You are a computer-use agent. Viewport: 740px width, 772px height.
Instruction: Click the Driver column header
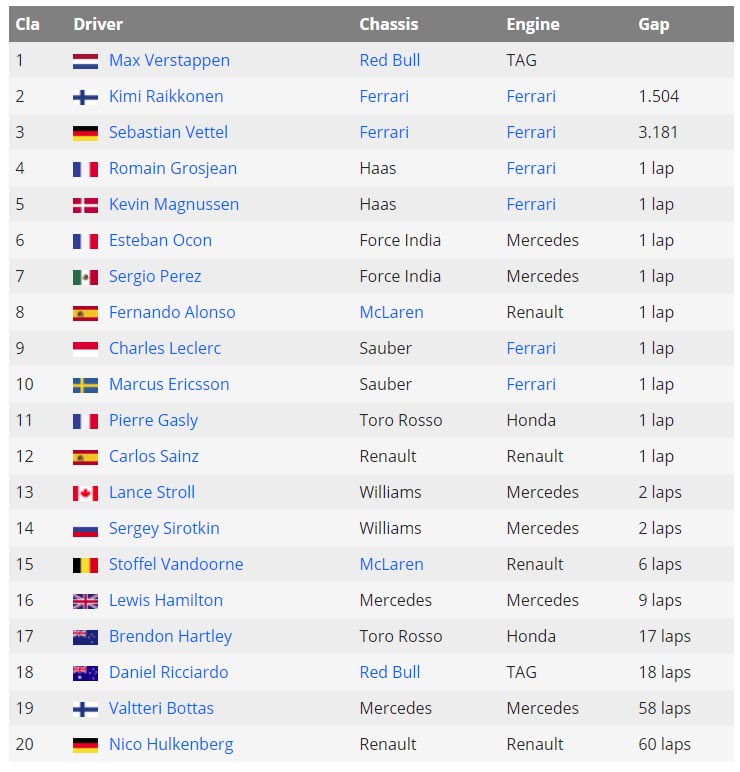click(99, 24)
